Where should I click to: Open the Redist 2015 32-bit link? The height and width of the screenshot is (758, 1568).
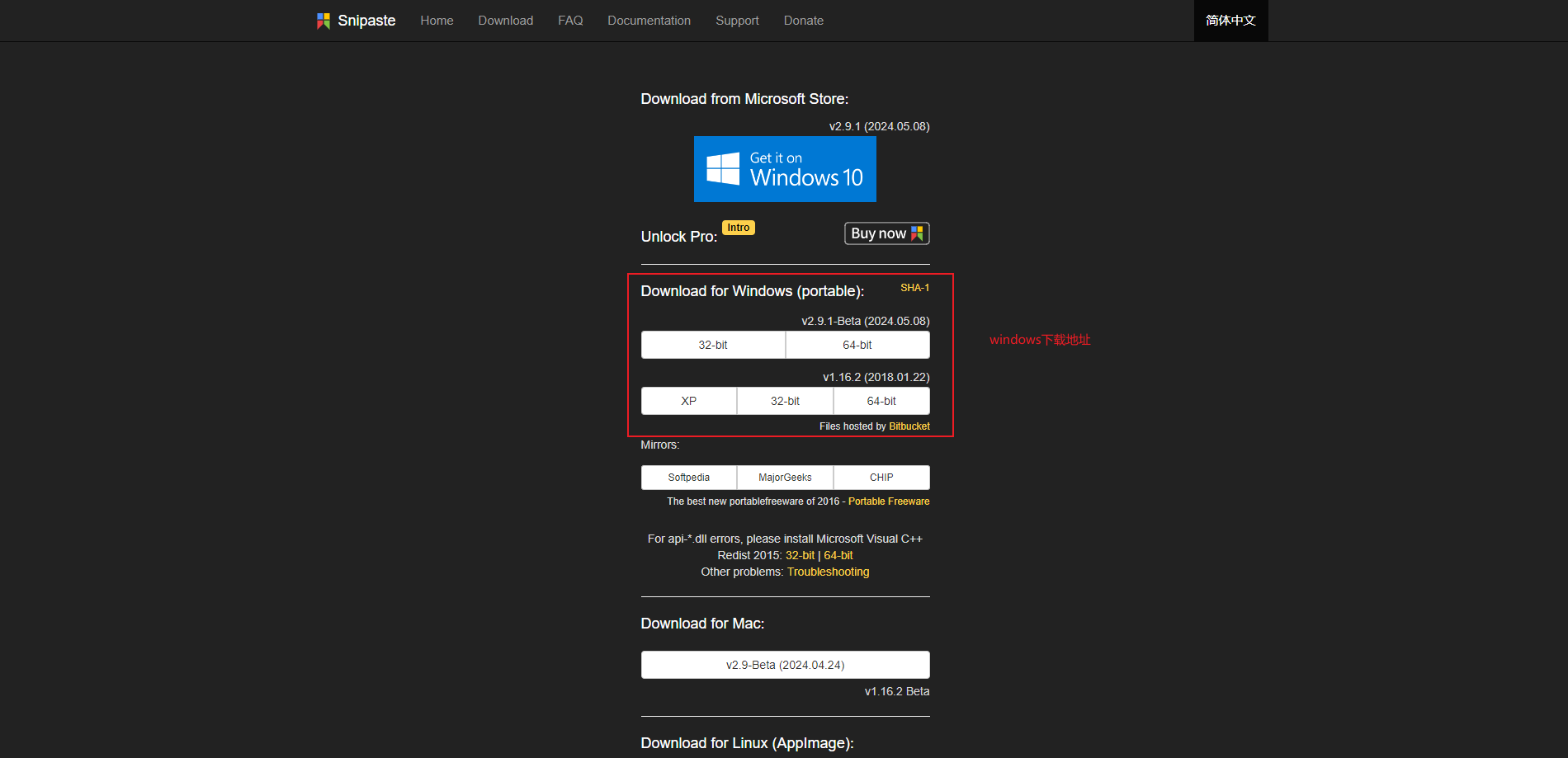pyautogui.click(x=800, y=555)
